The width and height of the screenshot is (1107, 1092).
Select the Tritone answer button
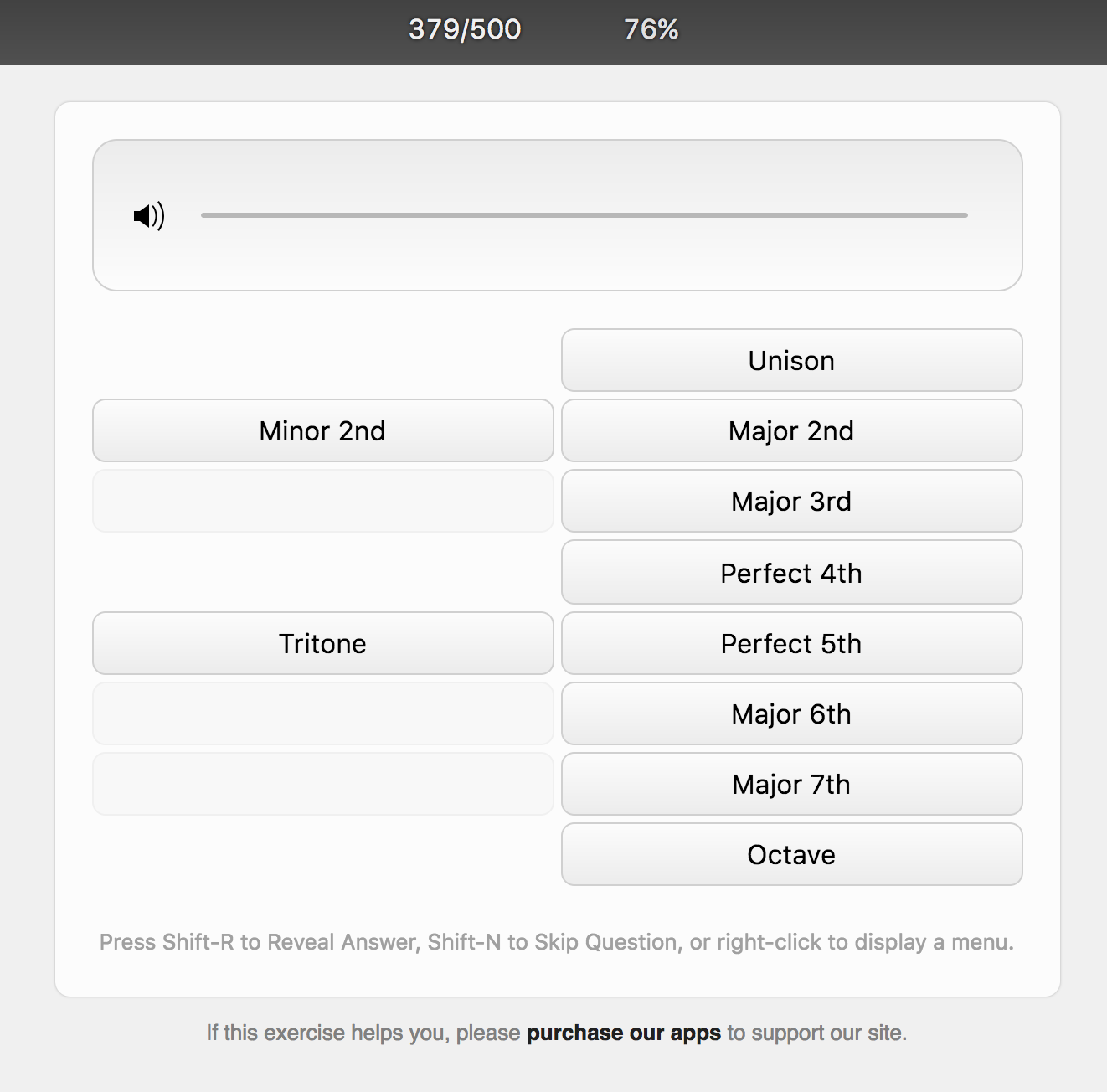[x=322, y=643]
